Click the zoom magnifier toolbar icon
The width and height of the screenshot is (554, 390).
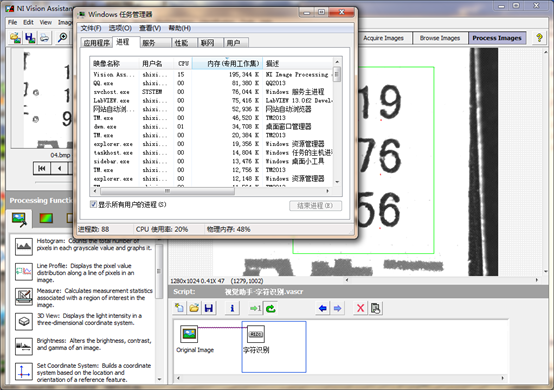coord(62,37)
